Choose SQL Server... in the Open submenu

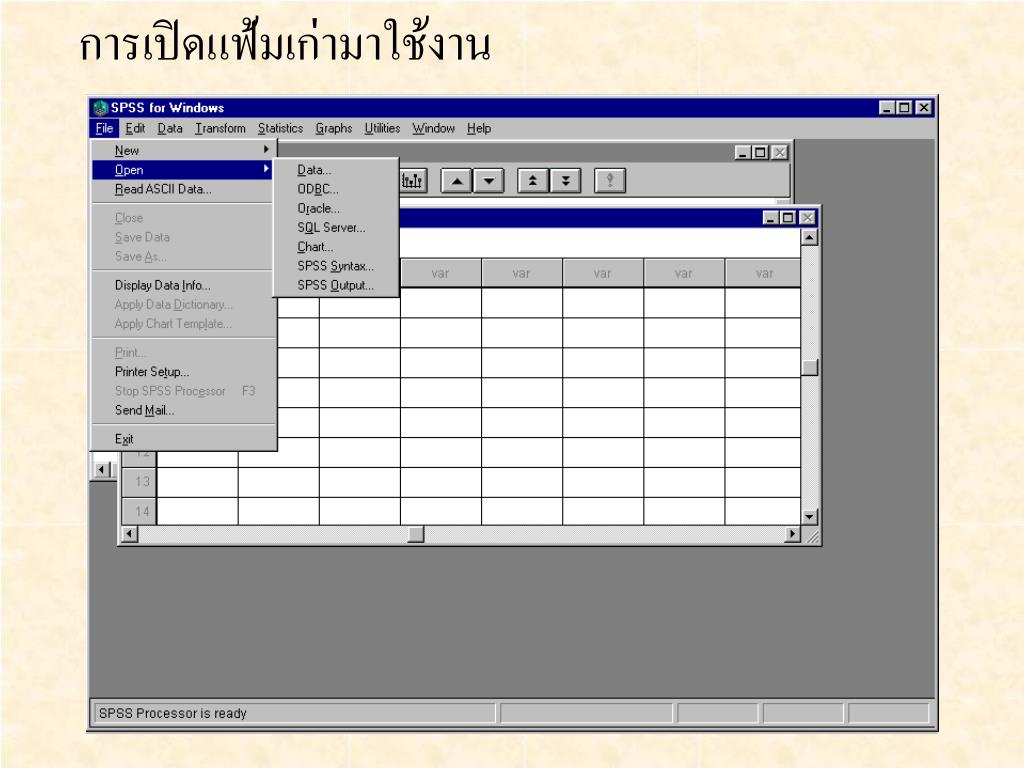[x=336, y=228]
